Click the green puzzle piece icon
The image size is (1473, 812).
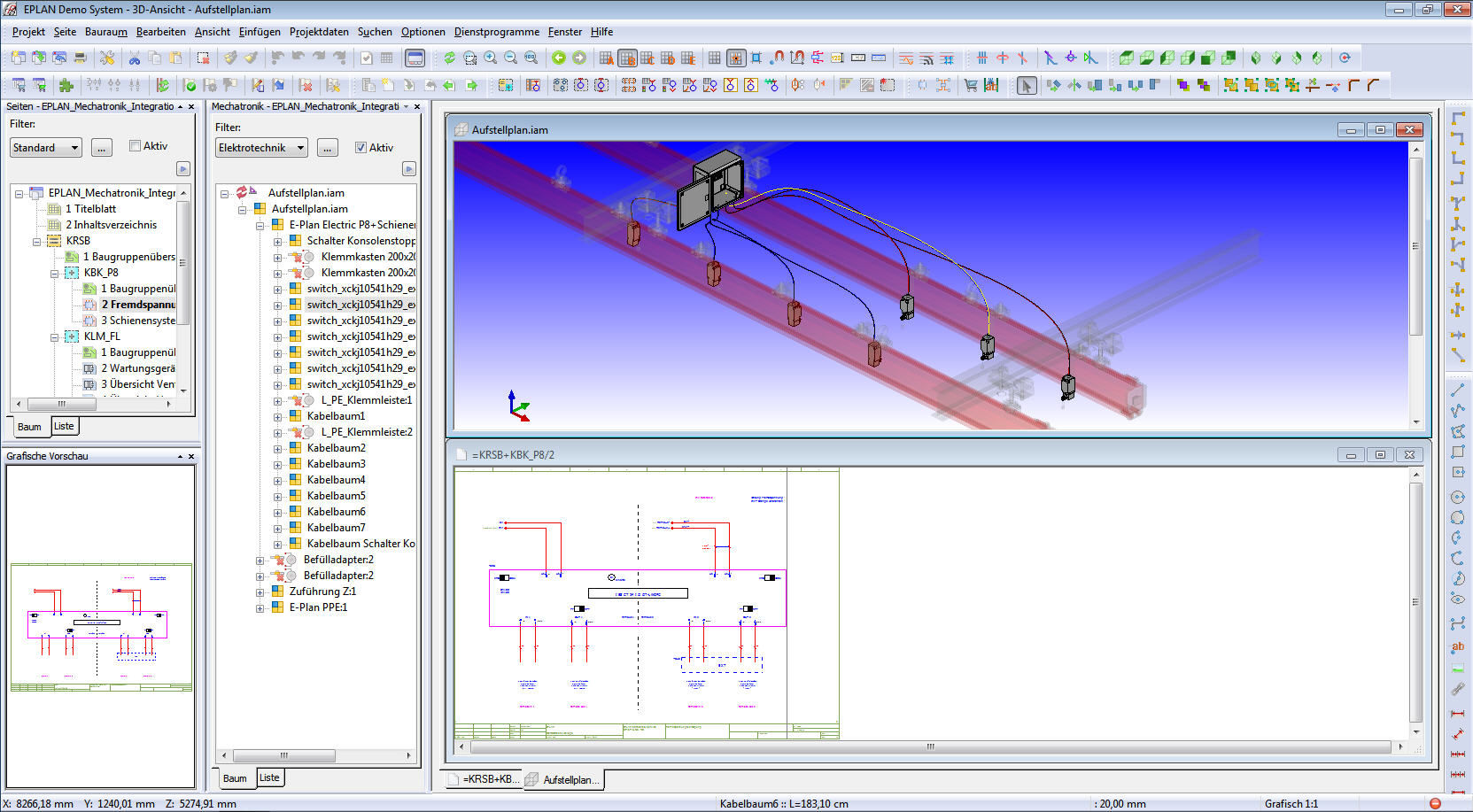66,86
